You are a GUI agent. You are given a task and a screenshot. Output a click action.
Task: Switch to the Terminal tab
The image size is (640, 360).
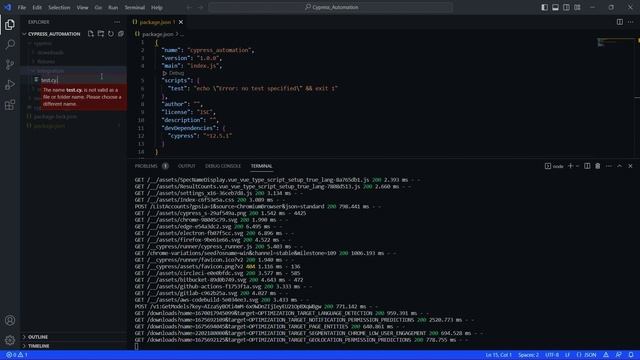click(x=262, y=166)
